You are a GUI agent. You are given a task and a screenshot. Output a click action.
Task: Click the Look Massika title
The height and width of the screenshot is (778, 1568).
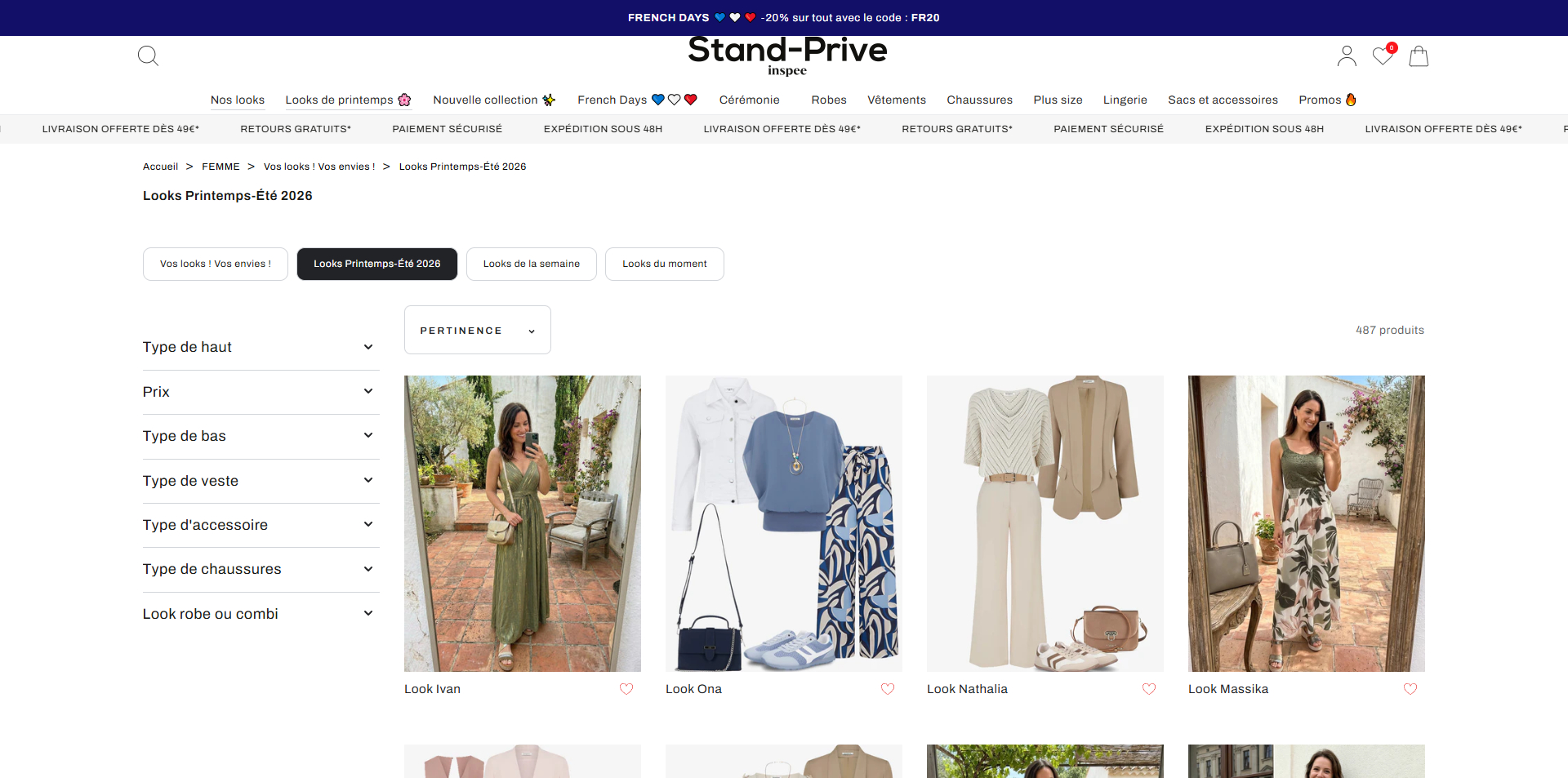[1228, 689]
